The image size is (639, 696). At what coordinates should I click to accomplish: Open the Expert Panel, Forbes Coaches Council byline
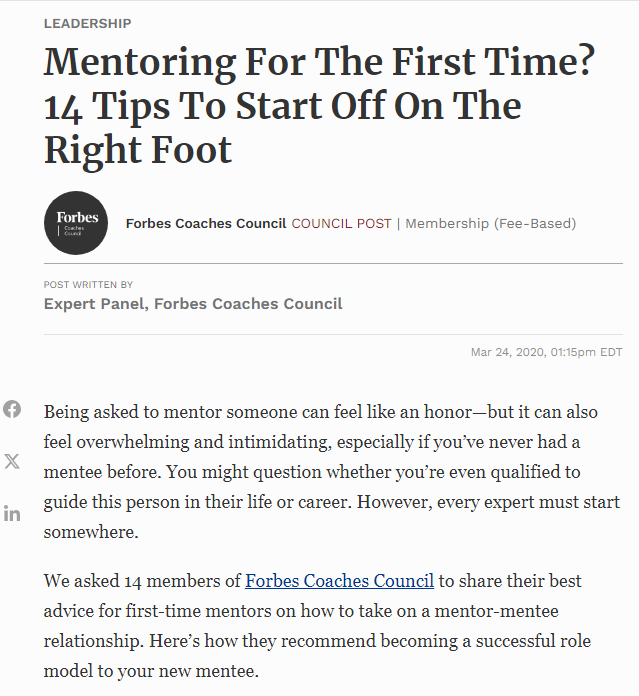point(193,304)
